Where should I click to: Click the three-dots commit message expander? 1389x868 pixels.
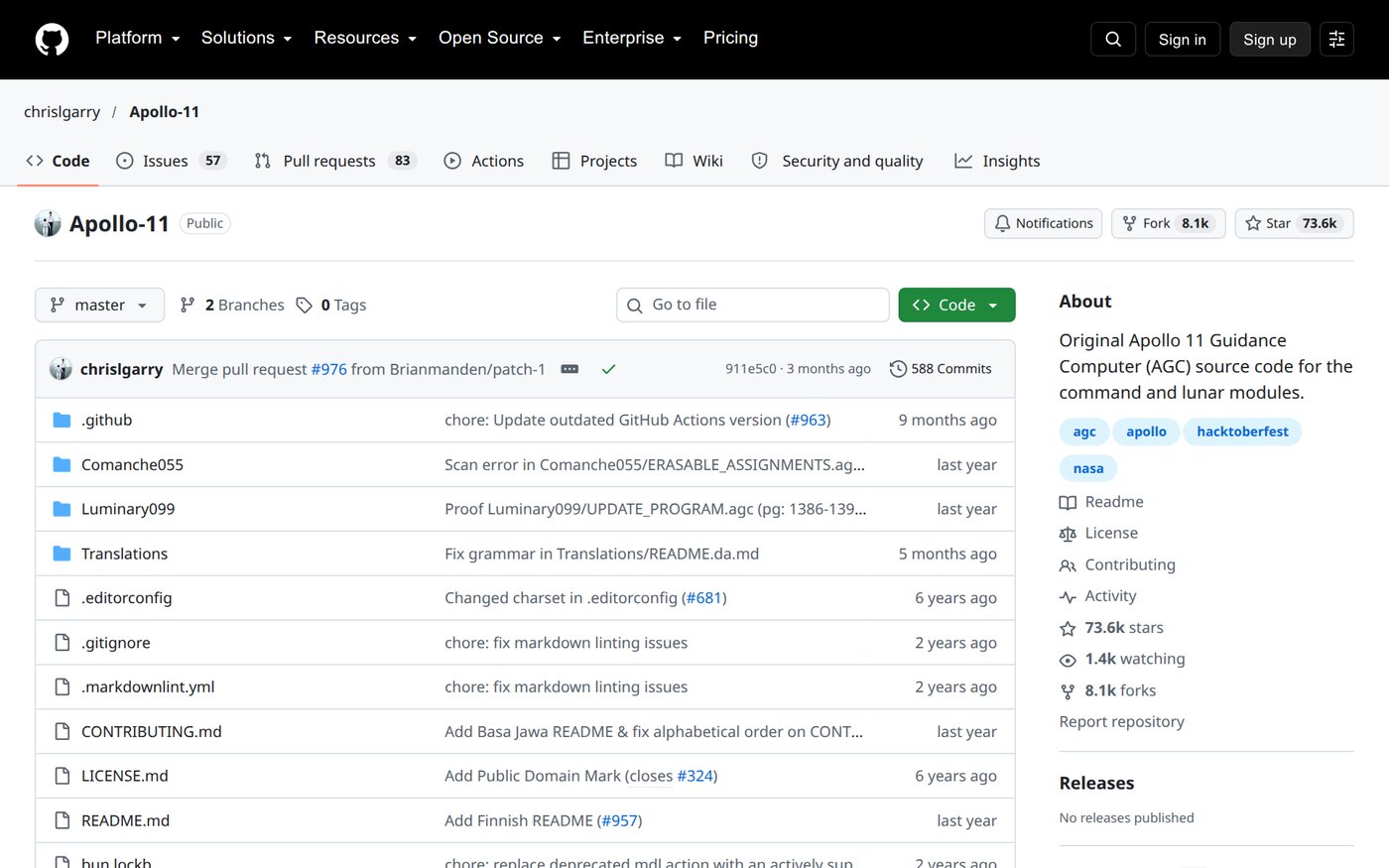569,369
